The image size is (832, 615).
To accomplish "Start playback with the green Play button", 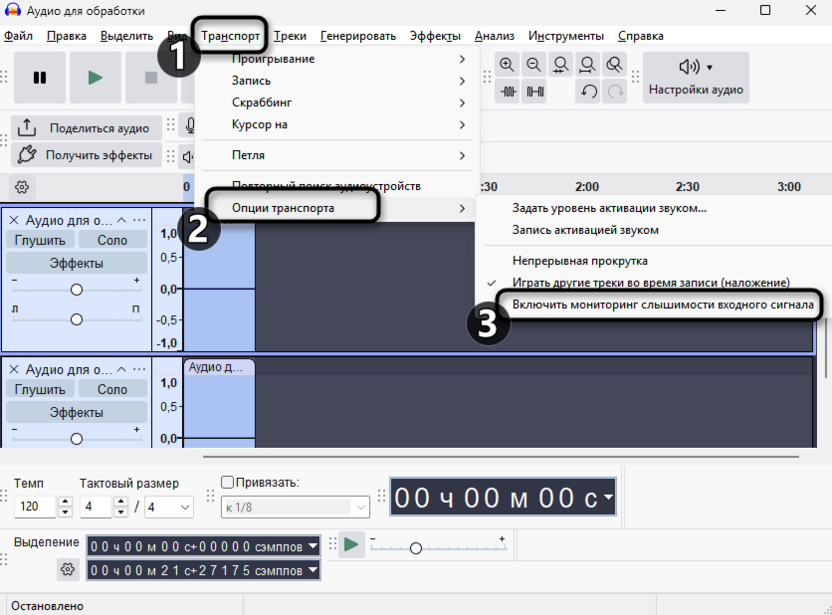I will coord(96,77).
